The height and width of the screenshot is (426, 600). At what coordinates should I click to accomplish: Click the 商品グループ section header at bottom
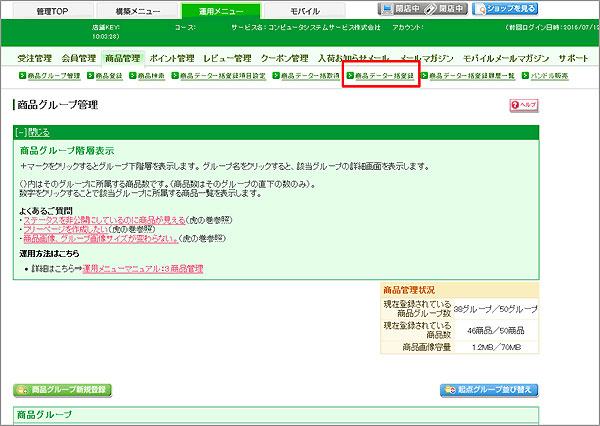pos(276,415)
